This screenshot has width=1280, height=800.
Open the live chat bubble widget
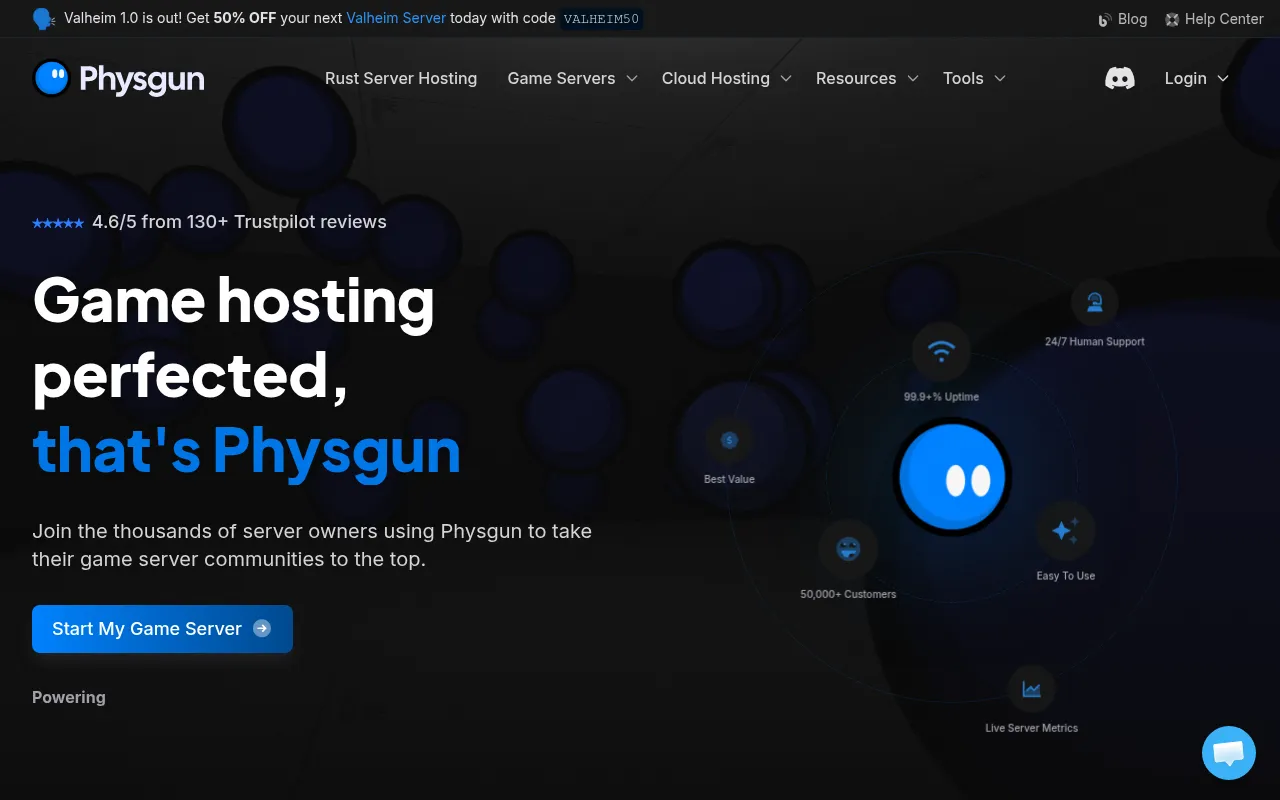click(1228, 753)
